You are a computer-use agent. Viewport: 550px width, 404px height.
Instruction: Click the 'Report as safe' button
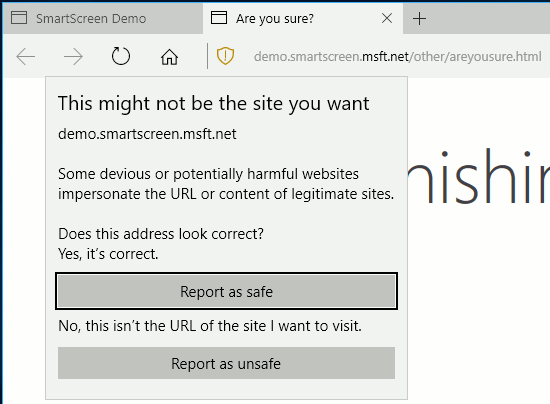(227, 291)
